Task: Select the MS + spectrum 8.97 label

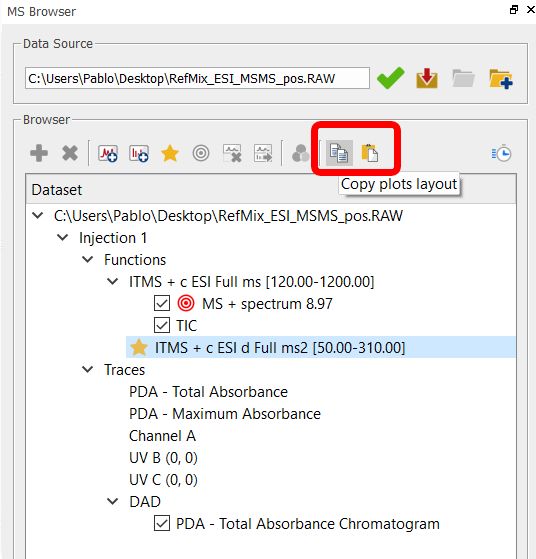Action: [x=267, y=304]
